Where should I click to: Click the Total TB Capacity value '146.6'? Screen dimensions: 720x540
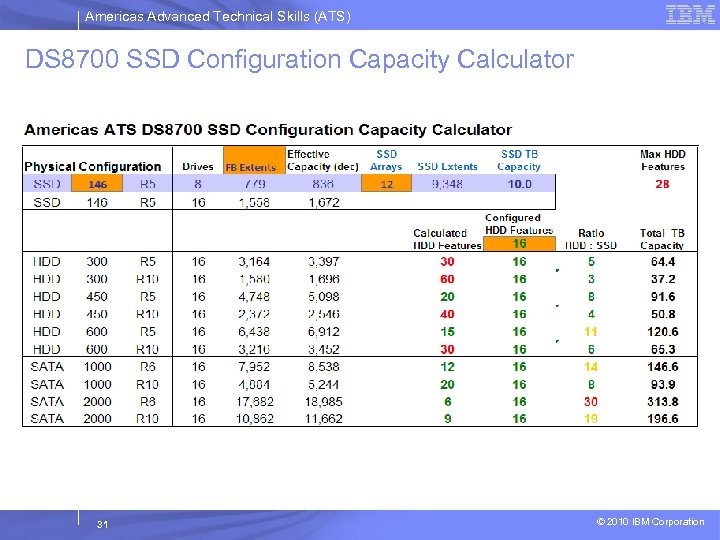[x=663, y=367]
